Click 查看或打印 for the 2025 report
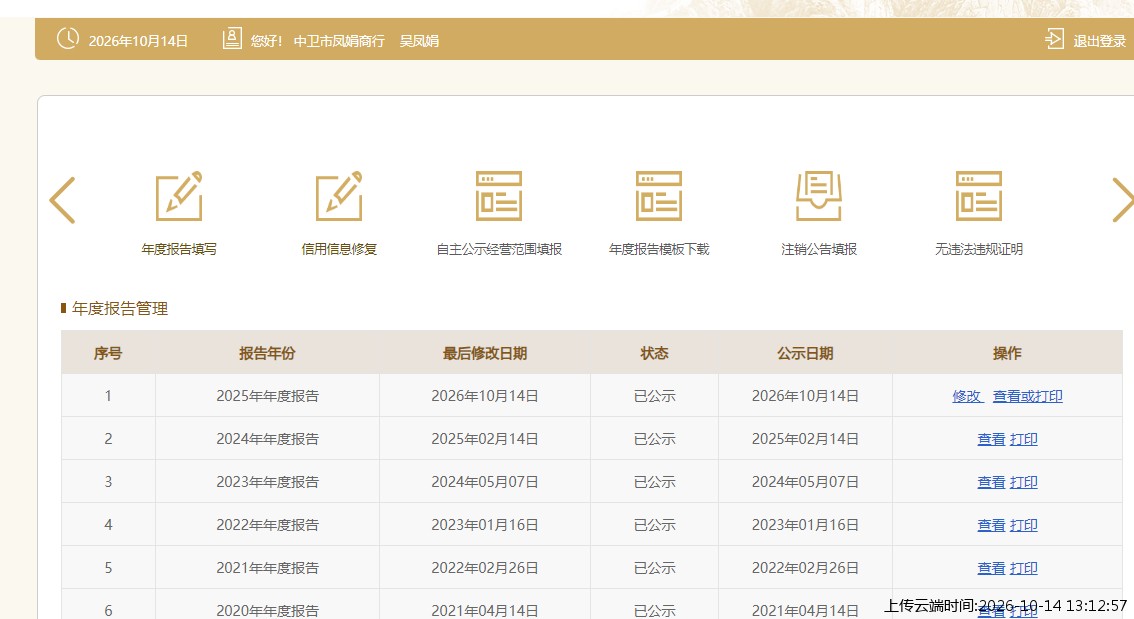 coord(1028,396)
